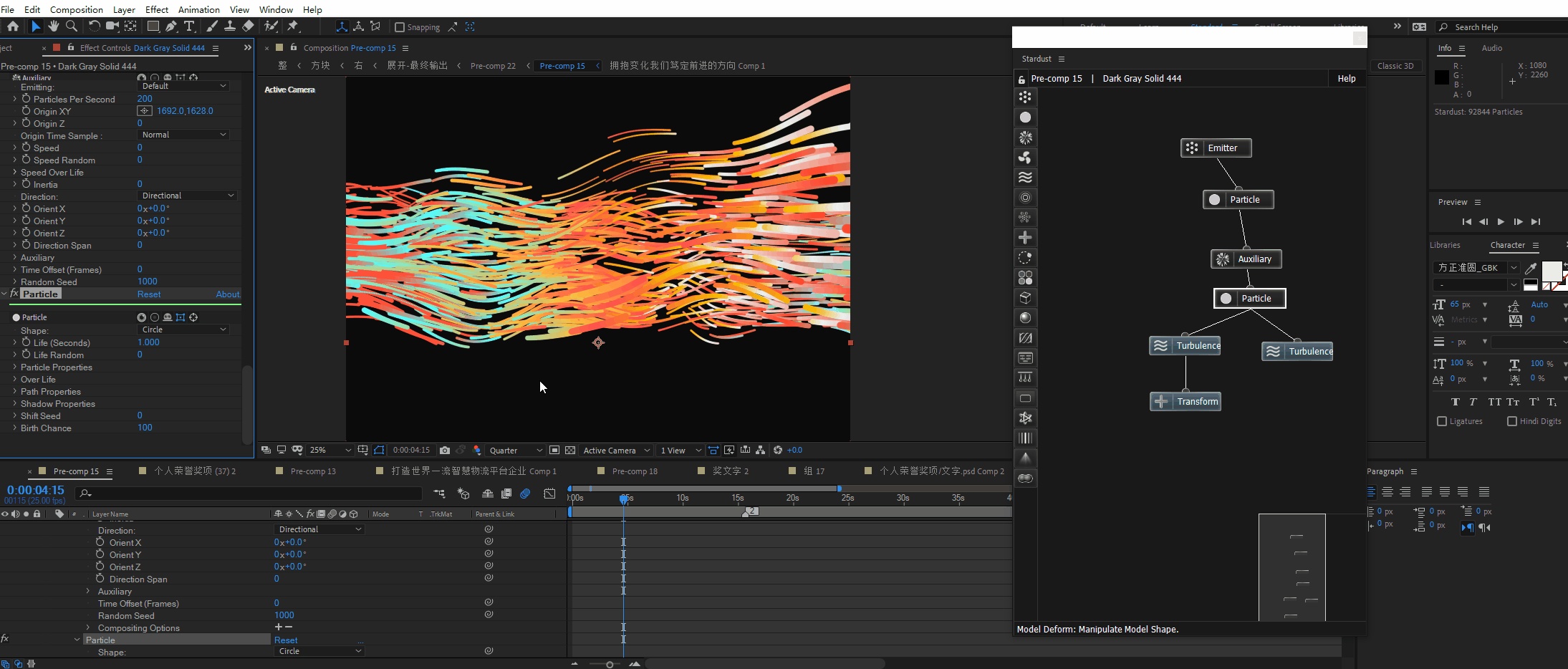Select the Puppet Pin tool
1568x669 pixels.
point(293,27)
